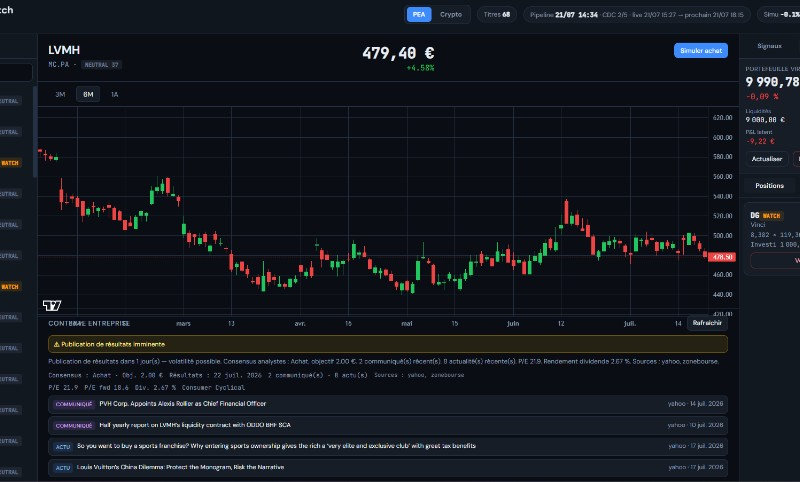
Task: Click the Publication de résultats imminente banner
Action: click(388, 344)
